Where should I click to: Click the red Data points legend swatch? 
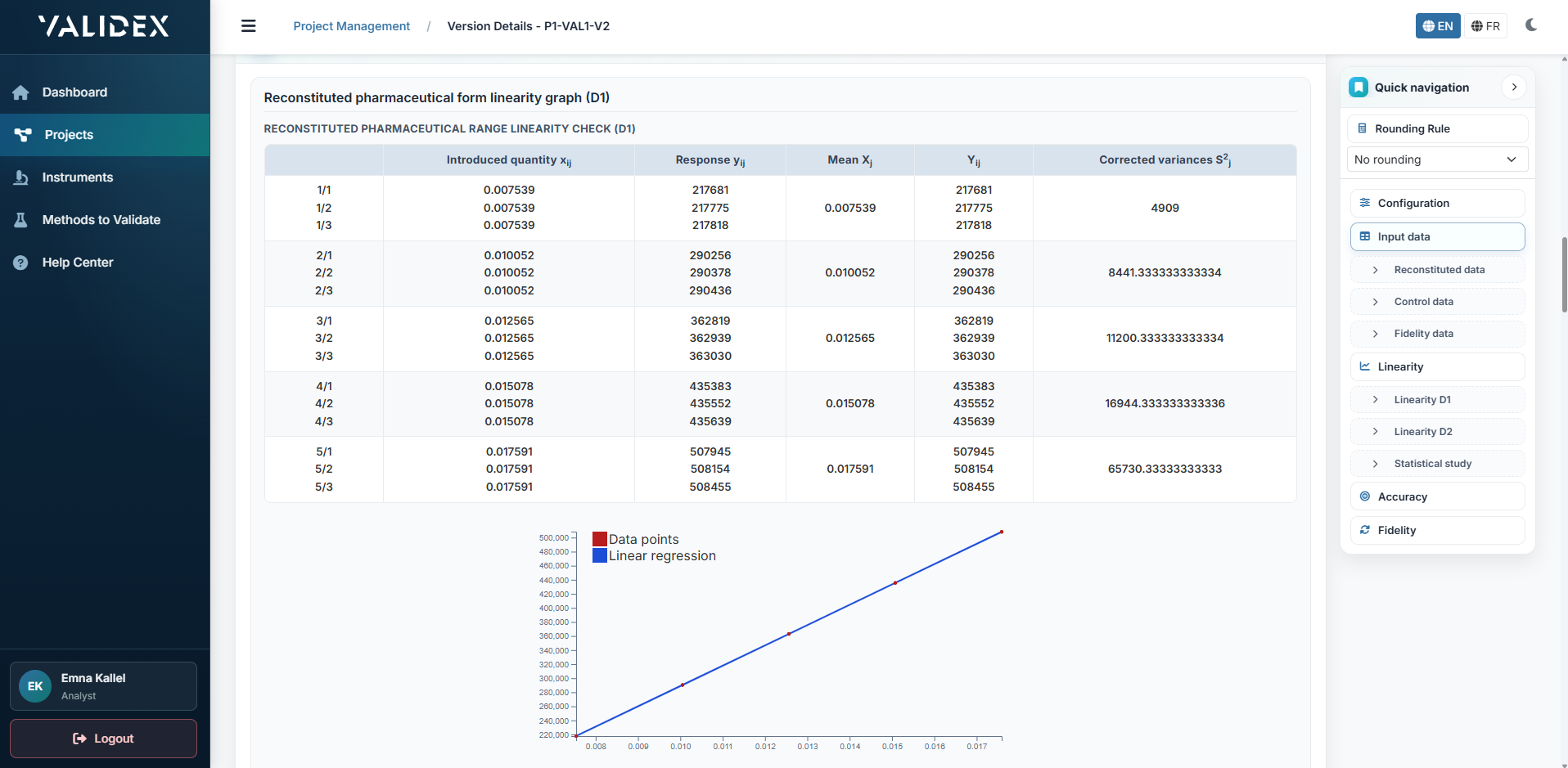(600, 539)
